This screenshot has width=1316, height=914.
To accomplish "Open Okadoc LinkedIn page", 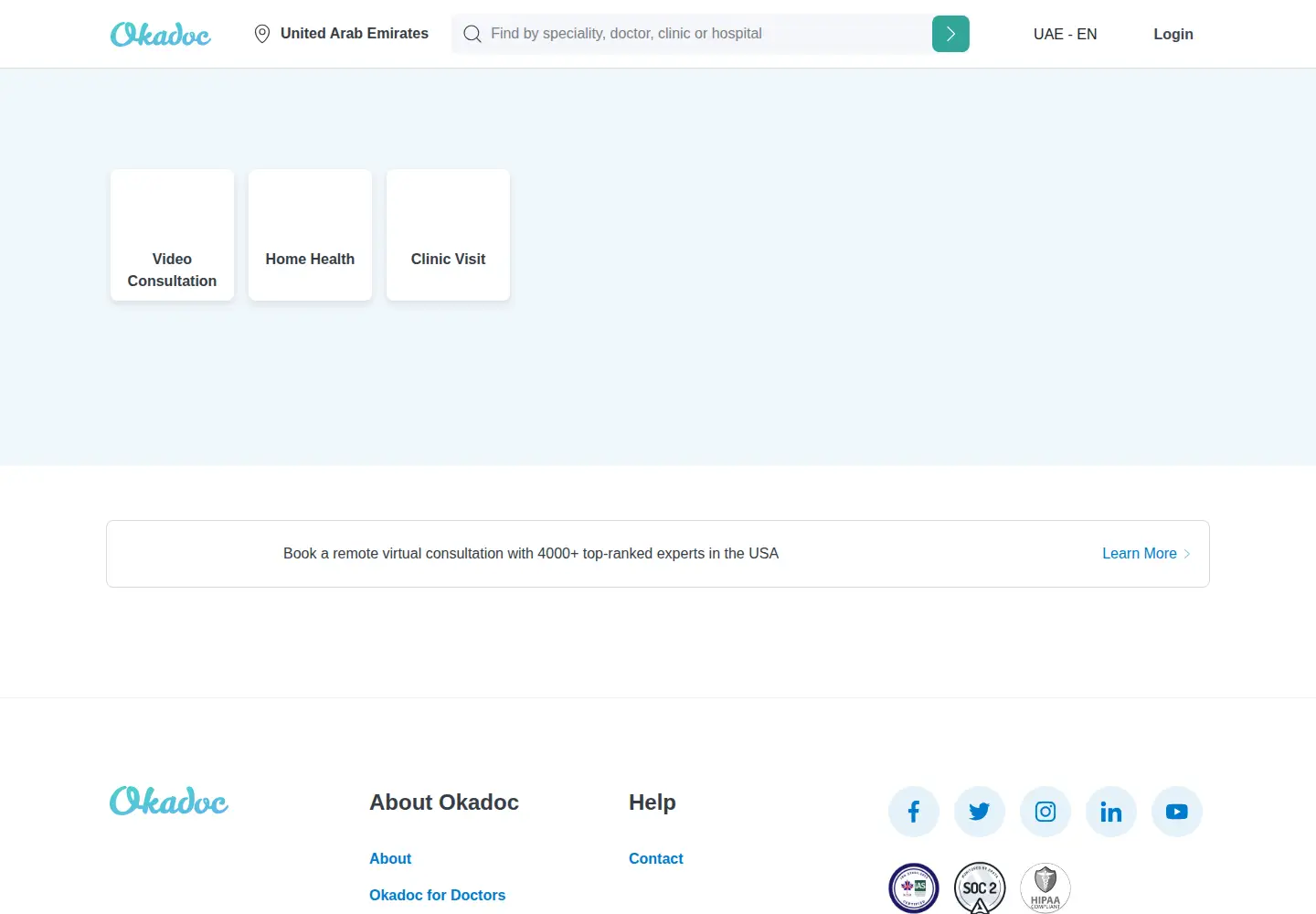I will tap(1111, 812).
